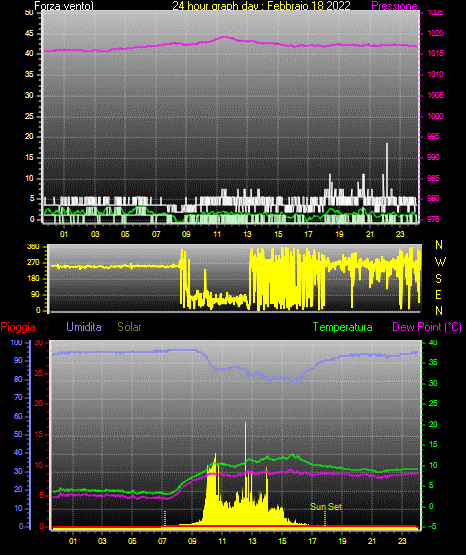Viewport: 466px width, 555px height.
Task: Click the pressure curve peak near hour 11
Action: [224, 37]
